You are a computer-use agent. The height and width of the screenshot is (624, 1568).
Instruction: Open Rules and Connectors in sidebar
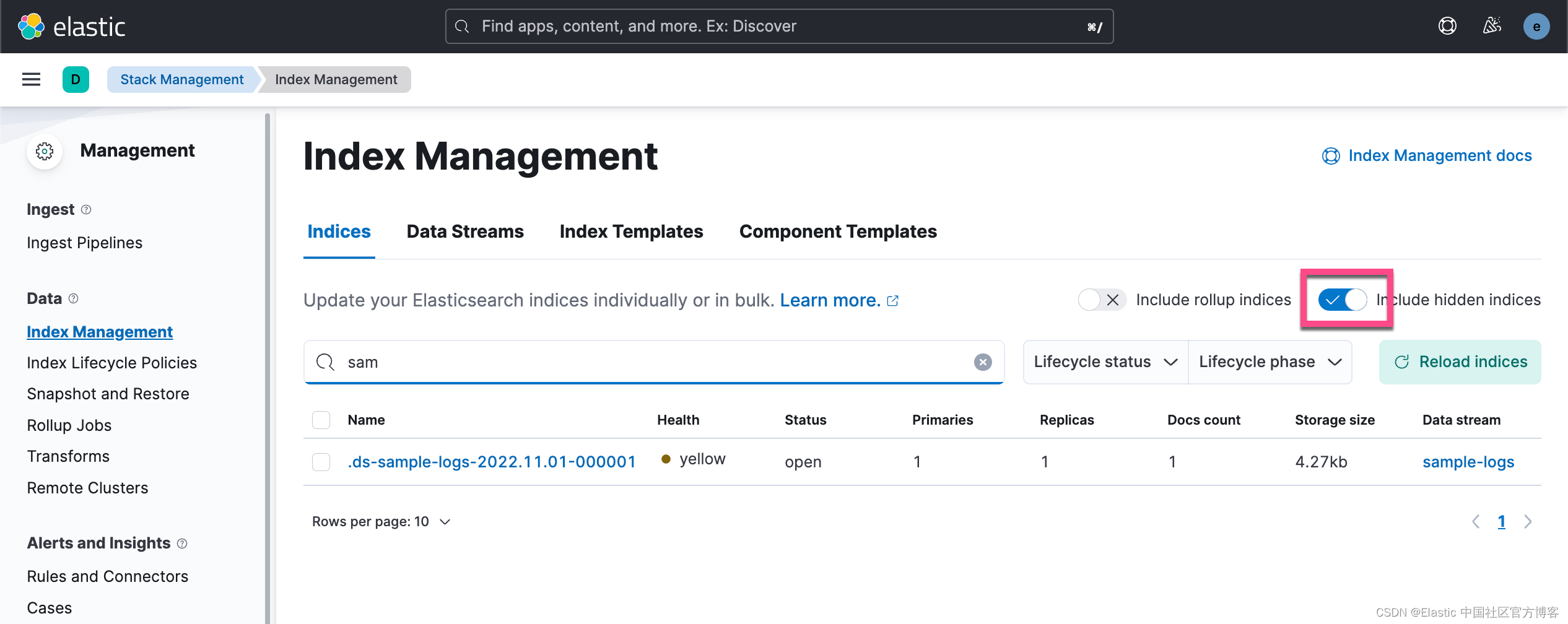108,577
